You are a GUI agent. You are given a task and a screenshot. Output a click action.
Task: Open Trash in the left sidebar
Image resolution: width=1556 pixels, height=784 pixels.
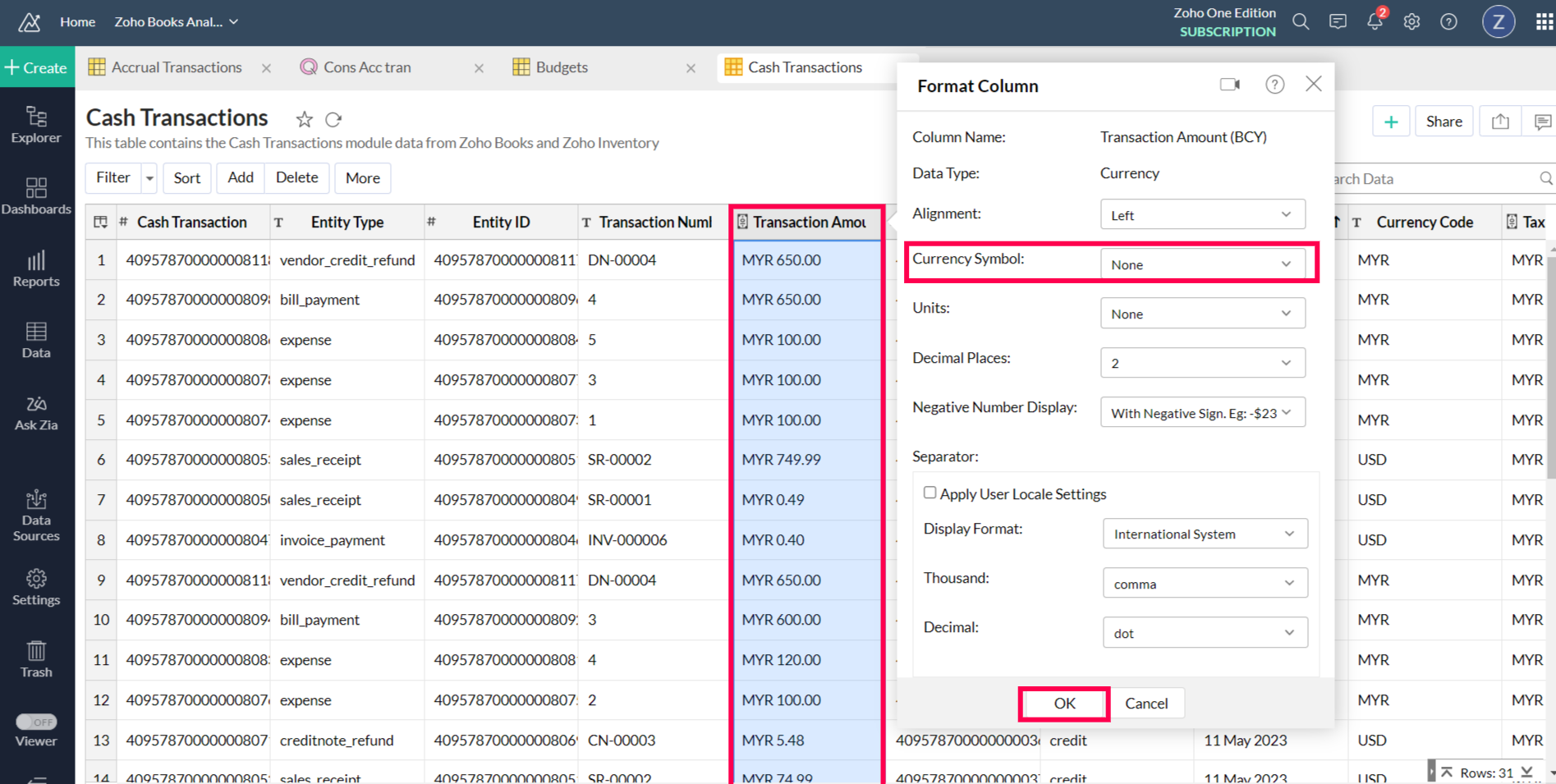[36, 660]
